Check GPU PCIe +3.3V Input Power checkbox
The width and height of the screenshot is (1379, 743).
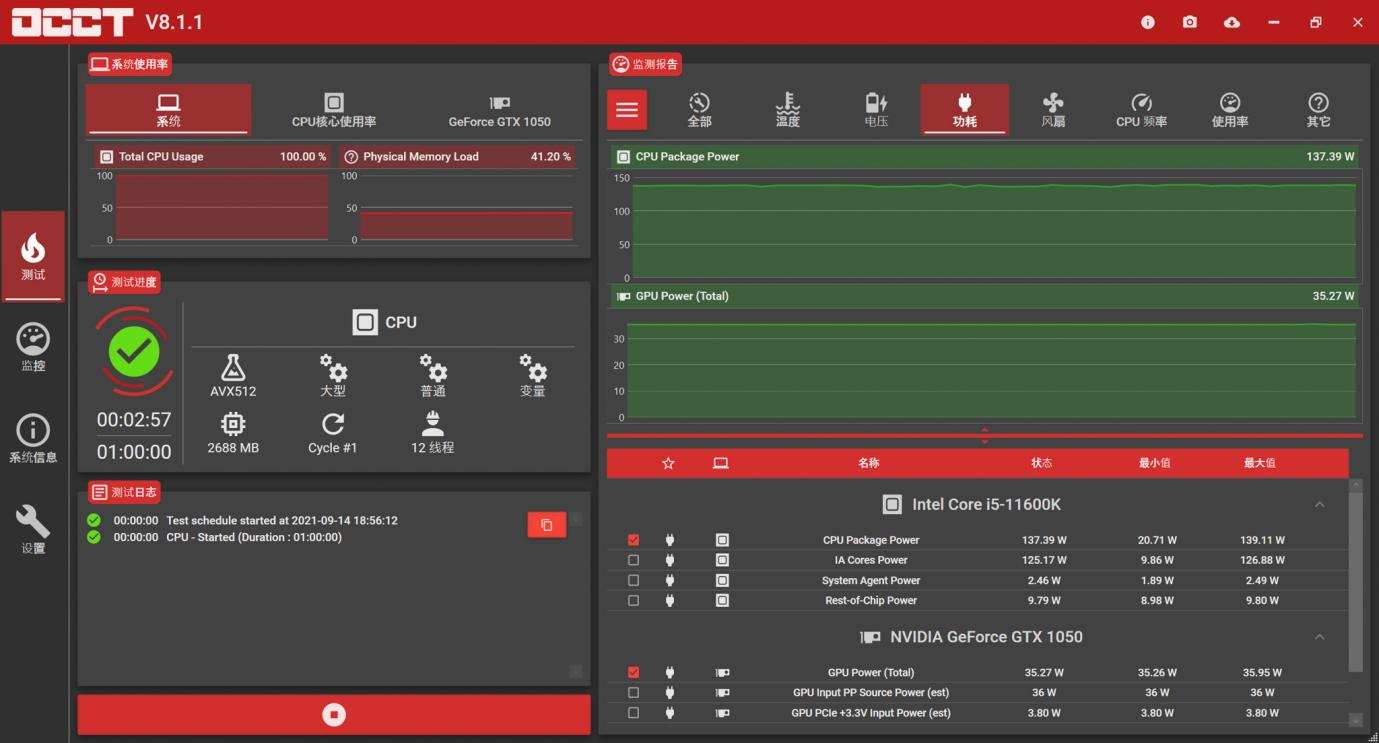tap(633, 713)
